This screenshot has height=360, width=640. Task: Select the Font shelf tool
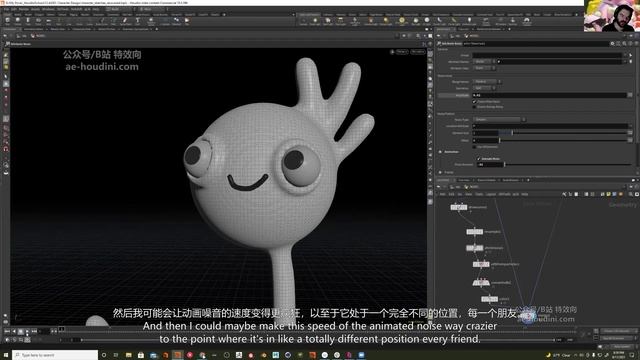(138, 21)
